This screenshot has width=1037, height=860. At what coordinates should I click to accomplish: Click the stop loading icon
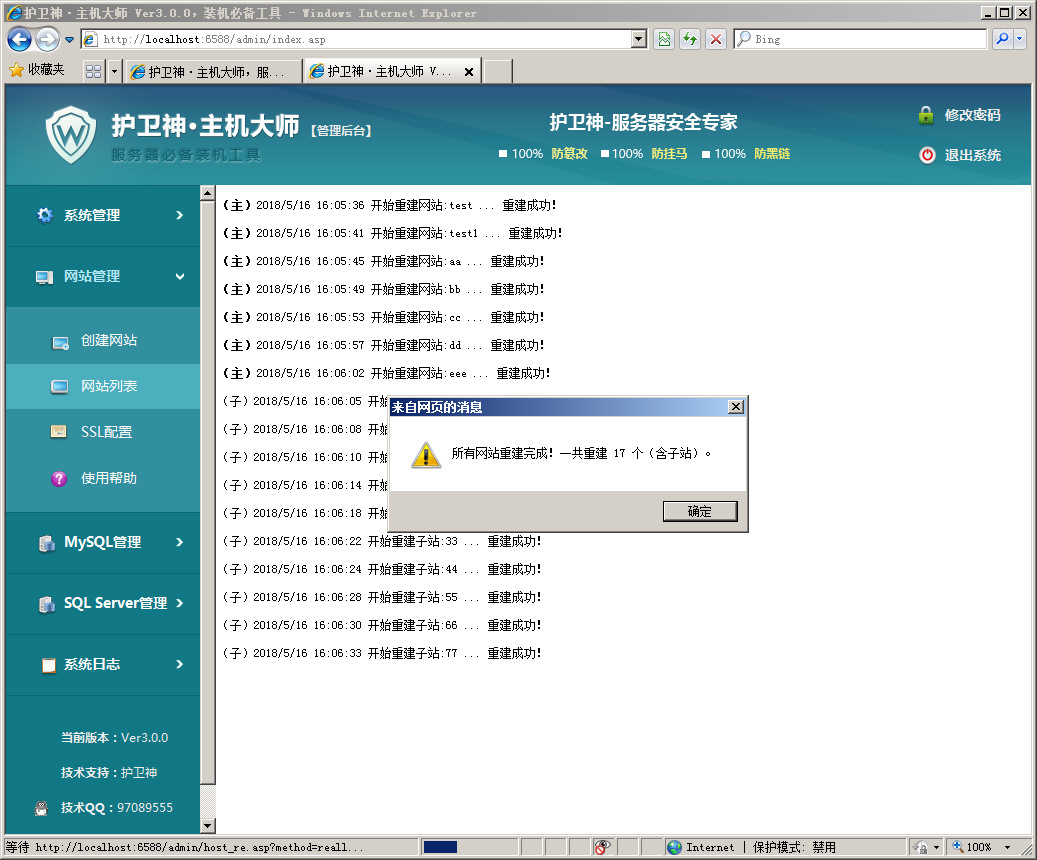(716, 40)
